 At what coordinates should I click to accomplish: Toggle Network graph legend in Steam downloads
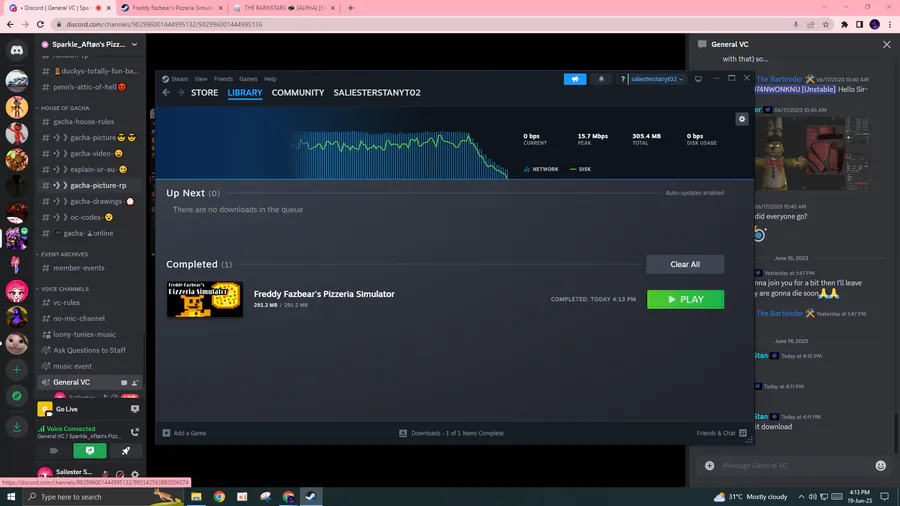(x=541, y=169)
